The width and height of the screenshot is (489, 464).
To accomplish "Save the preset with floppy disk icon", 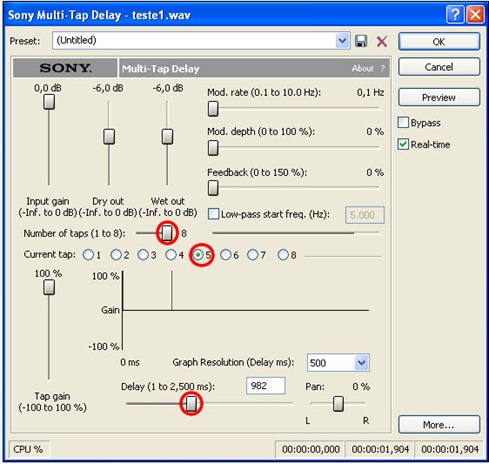I will [x=361, y=41].
